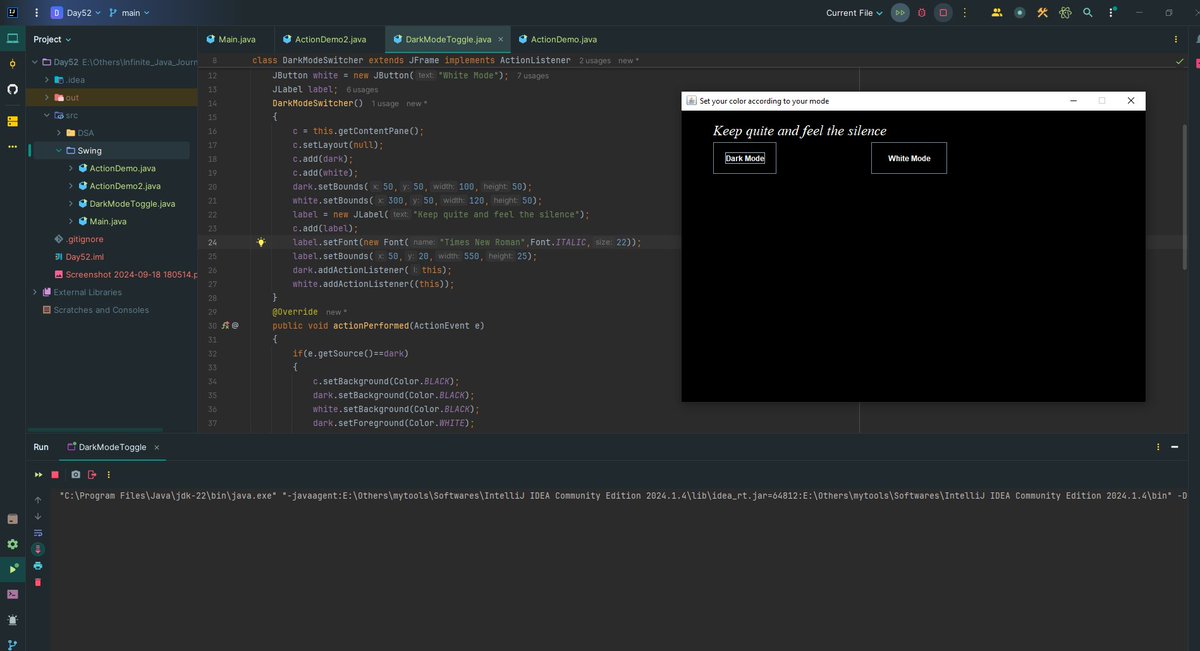Click the rerun button in top toolbar
The image size is (1200, 651).
click(x=901, y=13)
